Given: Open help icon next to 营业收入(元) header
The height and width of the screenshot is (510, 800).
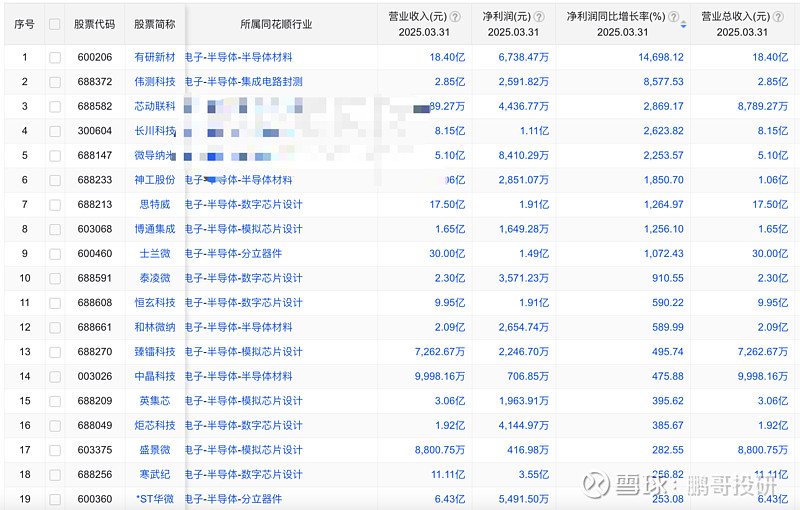Looking at the screenshot, I should click(455, 17).
